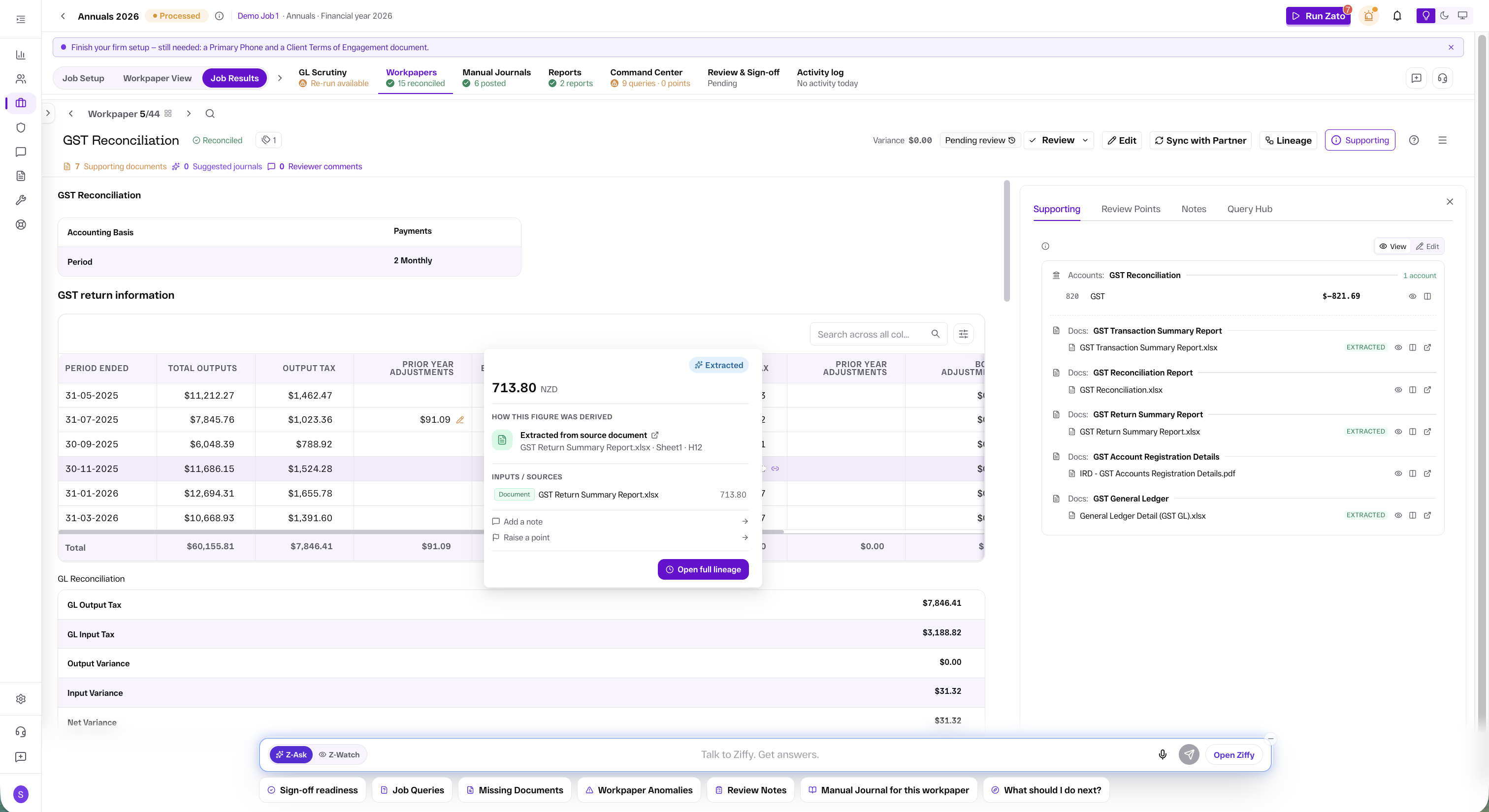Open Manual Journals tab
1489x812 pixels.
(x=496, y=78)
